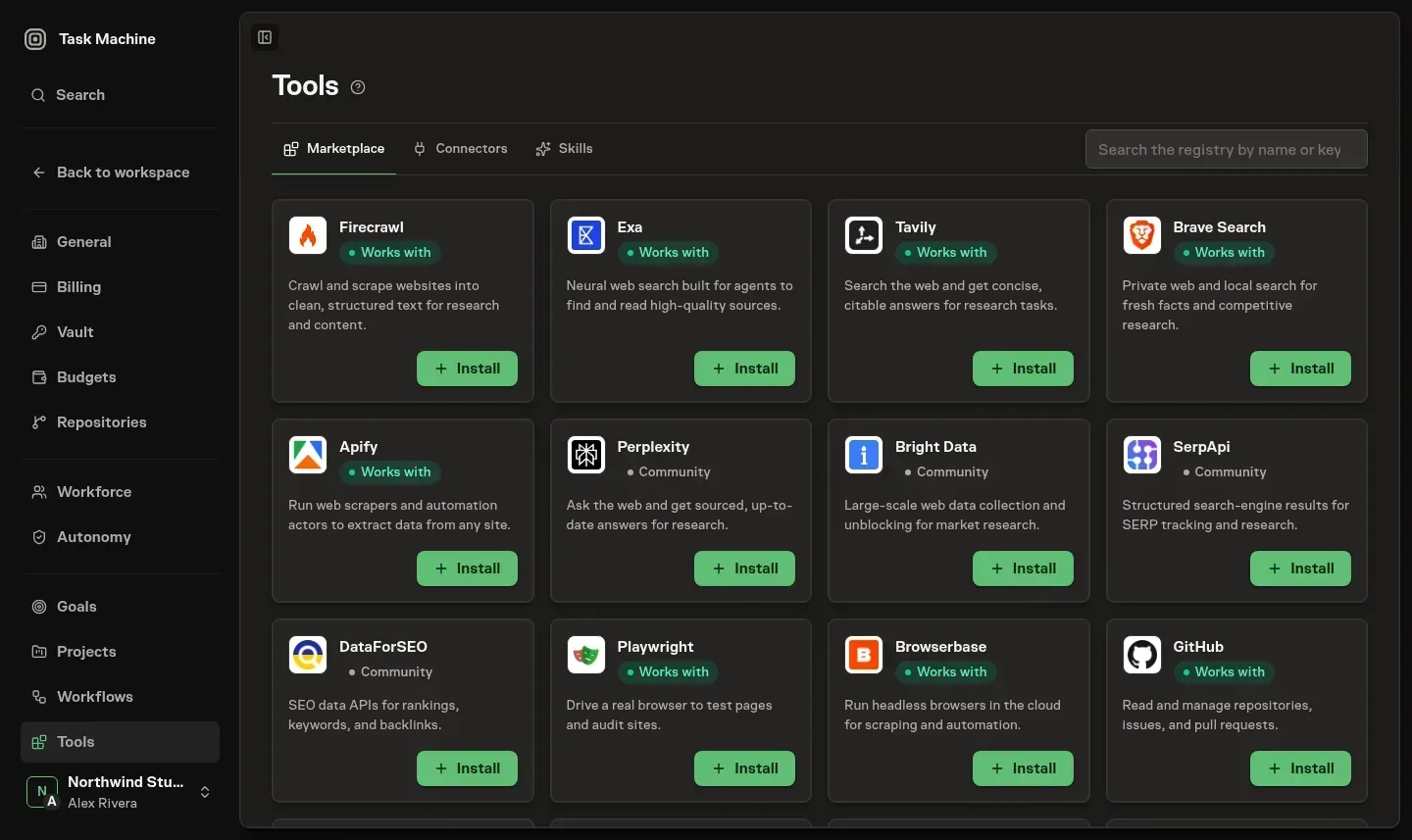Viewport: 1412px width, 840px height.
Task: Open Billing in the sidebar
Action: [120, 287]
